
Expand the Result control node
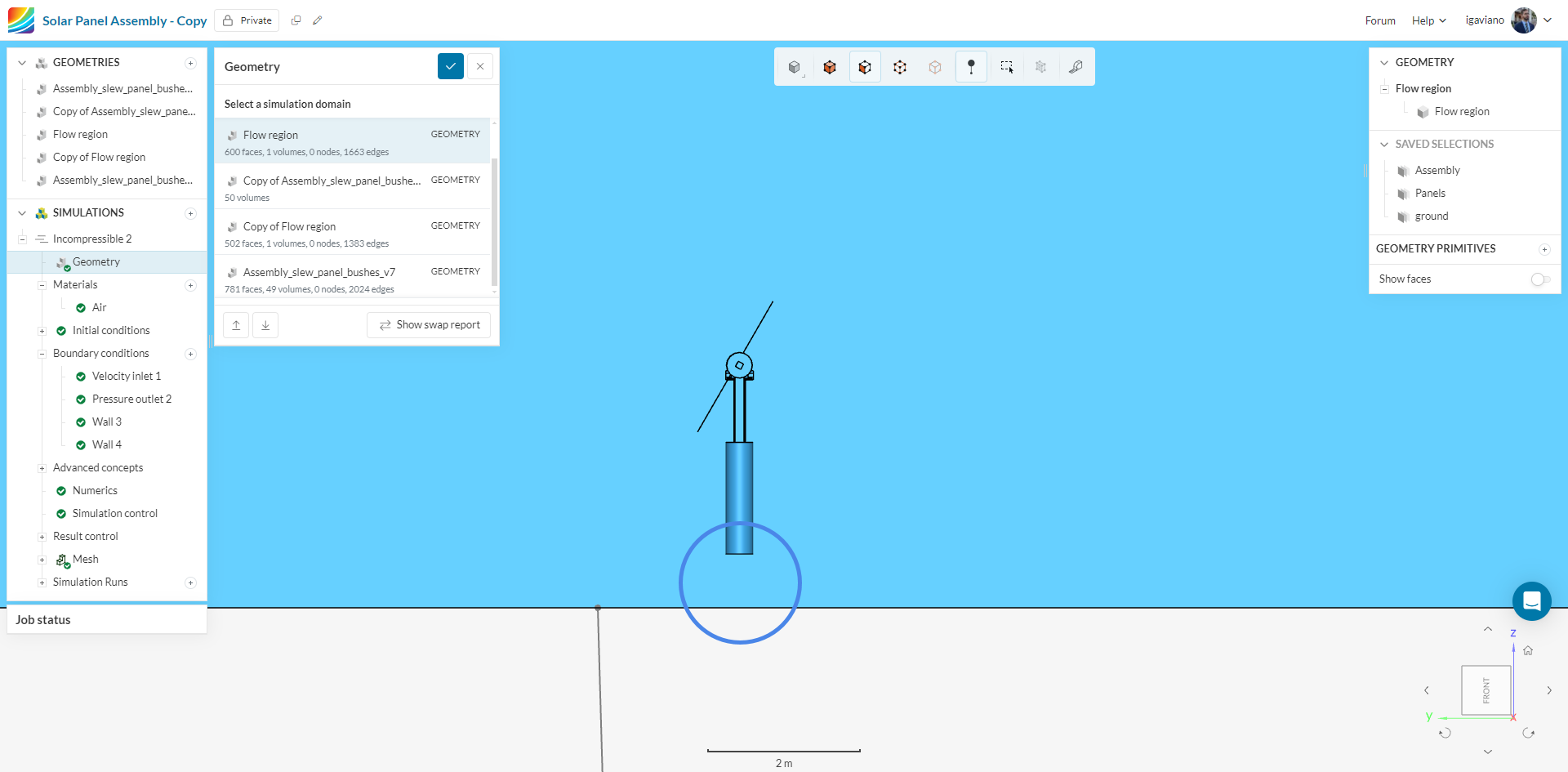(x=42, y=537)
